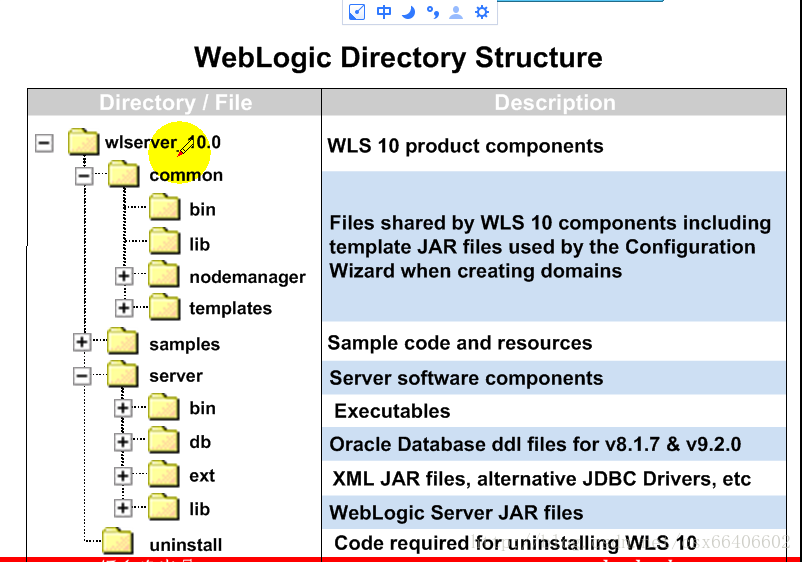
Task: Select the server folder icon
Action: click(x=123, y=374)
